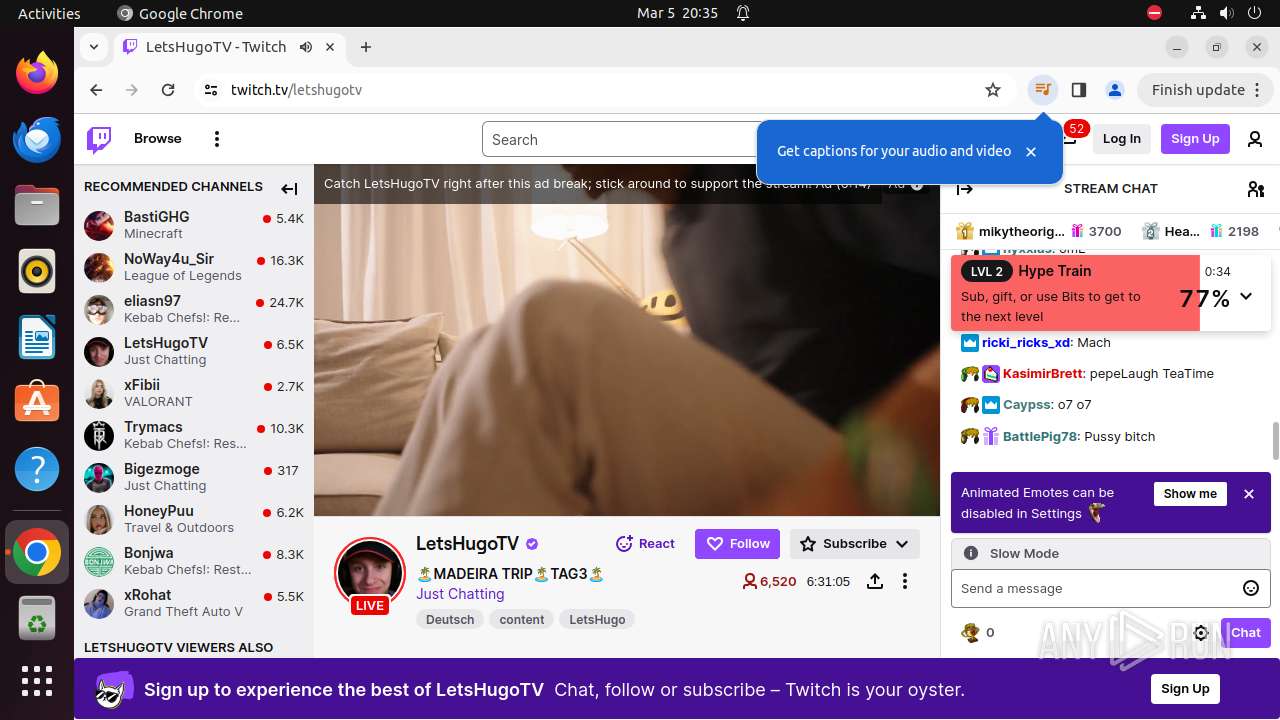This screenshot has height=720, width=1280.
Task: Click the Log In button
Action: 1122,139
